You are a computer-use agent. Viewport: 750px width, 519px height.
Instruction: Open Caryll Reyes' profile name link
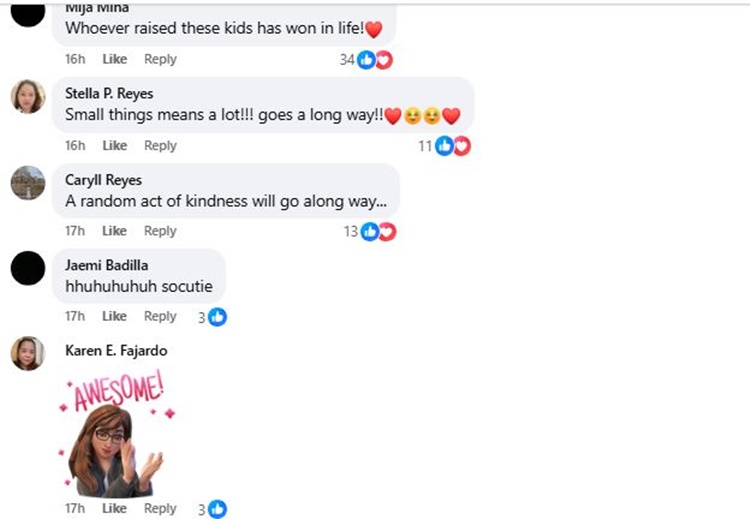tap(103, 180)
